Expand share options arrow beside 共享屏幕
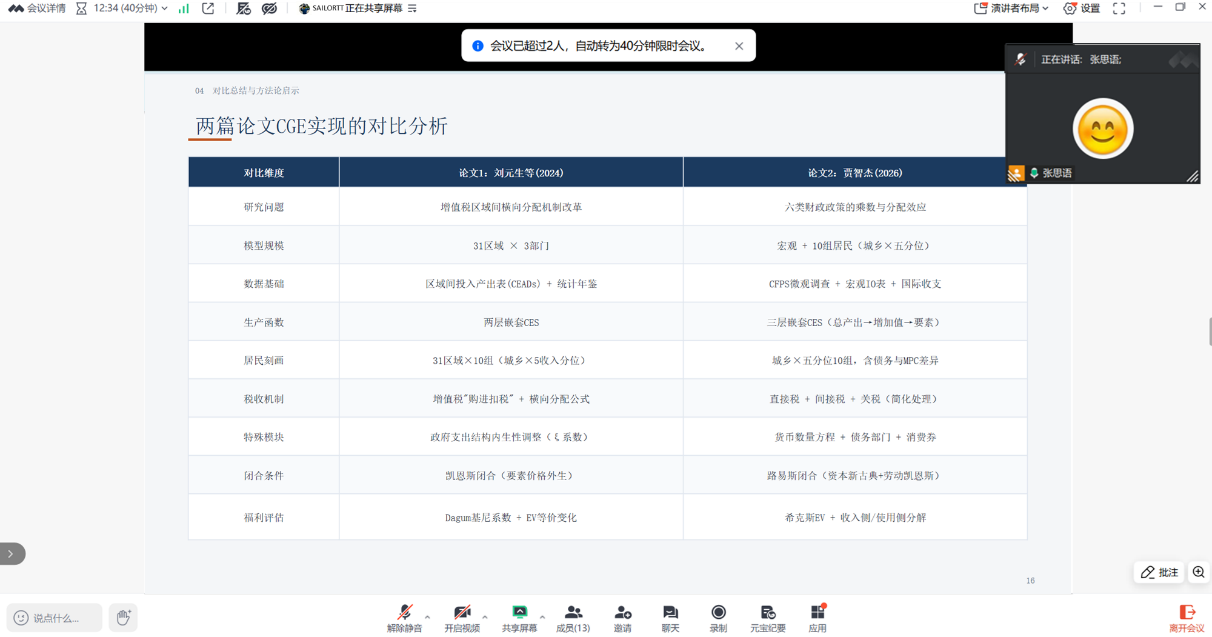This screenshot has width=1212, height=637. coord(543,617)
